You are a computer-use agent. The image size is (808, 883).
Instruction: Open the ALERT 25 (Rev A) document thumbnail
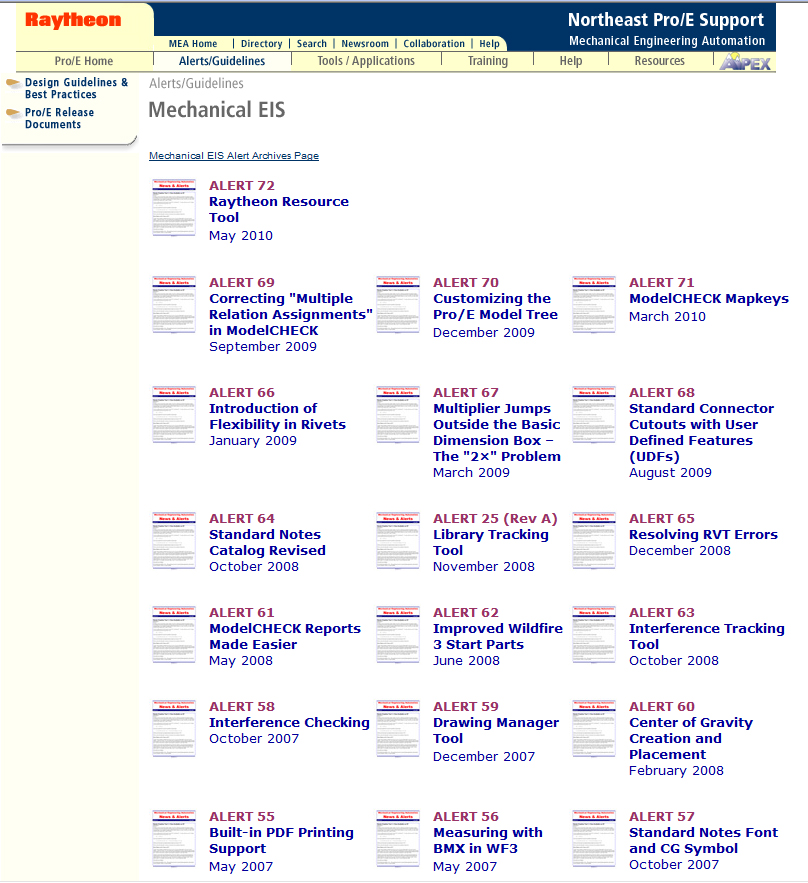tap(398, 541)
